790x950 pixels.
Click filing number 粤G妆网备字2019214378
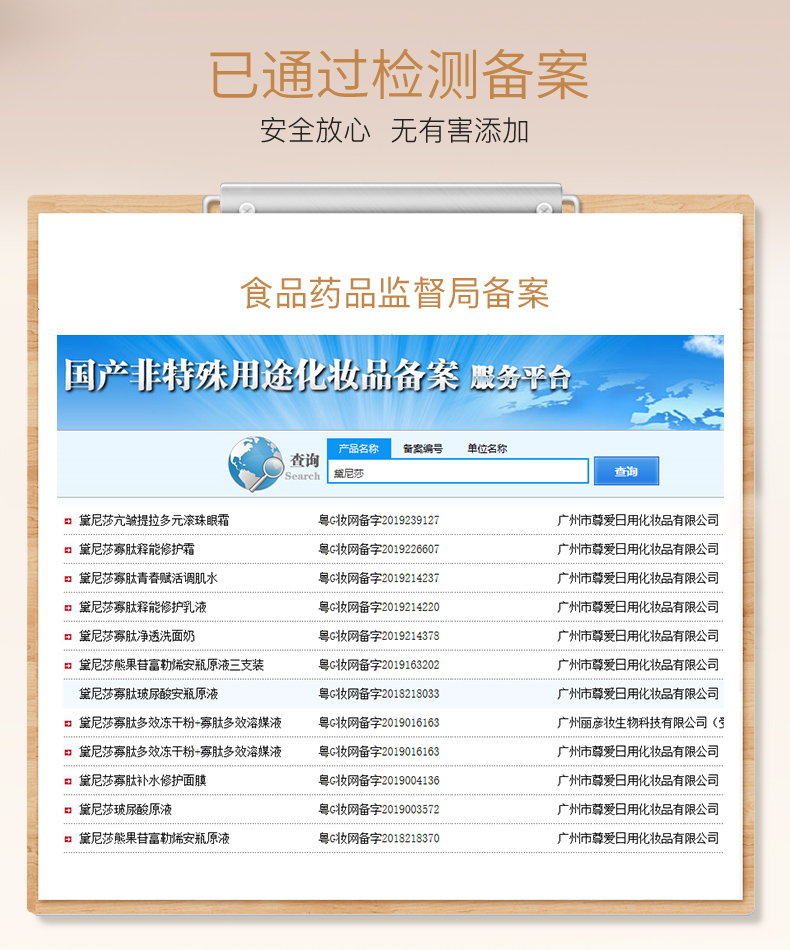[x=379, y=636]
